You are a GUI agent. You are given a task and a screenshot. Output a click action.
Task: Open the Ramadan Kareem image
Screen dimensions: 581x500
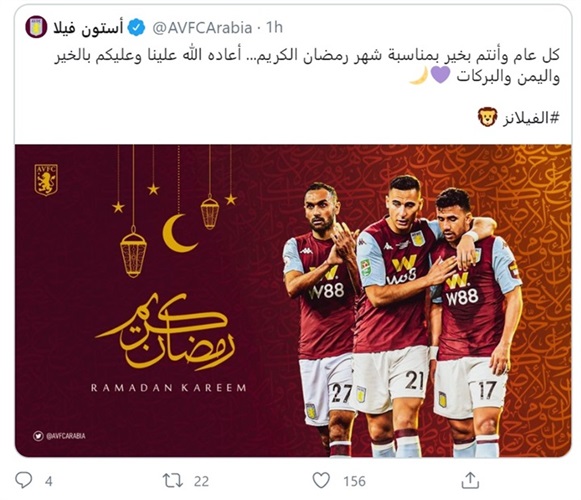click(293, 301)
